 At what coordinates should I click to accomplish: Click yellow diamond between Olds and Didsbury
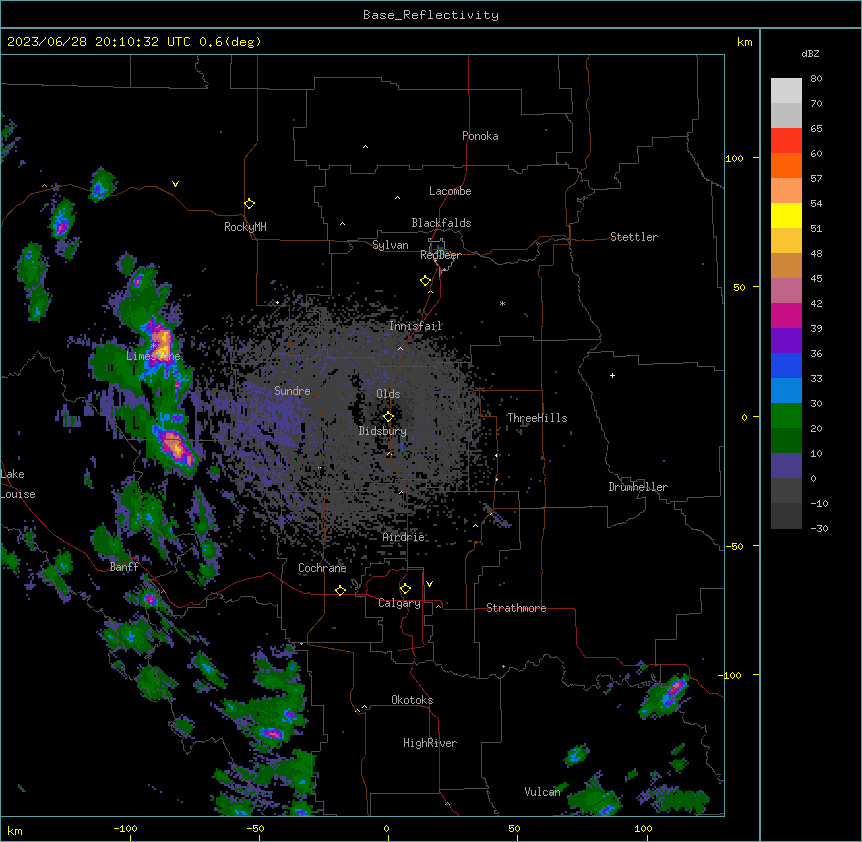tap(388, 417)
